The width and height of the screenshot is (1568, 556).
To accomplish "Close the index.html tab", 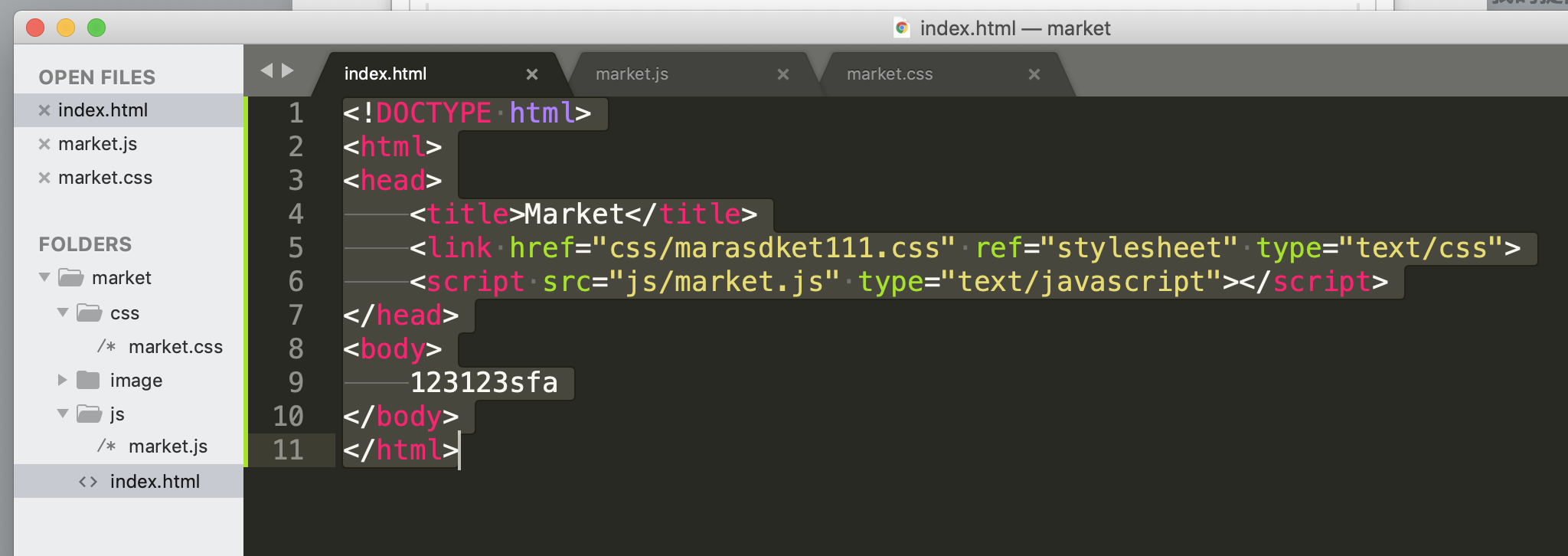I will coord(532,74).
